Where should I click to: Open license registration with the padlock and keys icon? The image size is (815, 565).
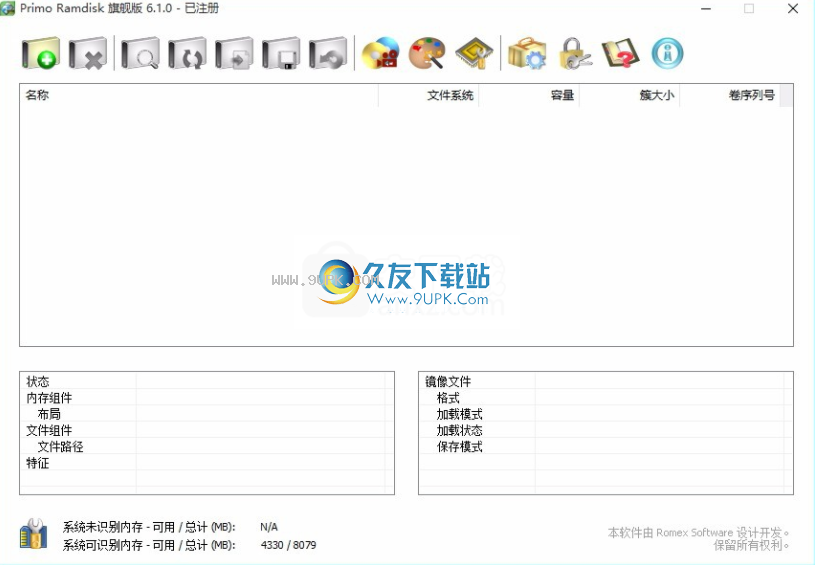[x=574, y=53]
